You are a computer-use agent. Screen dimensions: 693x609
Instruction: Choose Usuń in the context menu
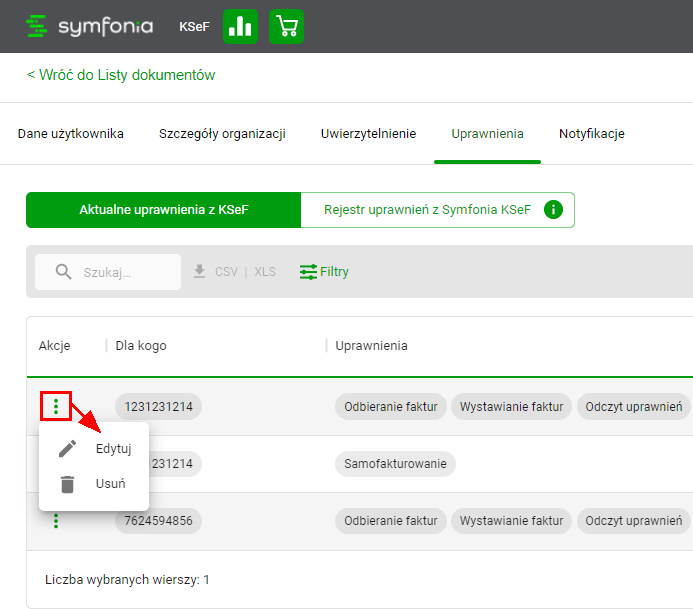(109, 484)
